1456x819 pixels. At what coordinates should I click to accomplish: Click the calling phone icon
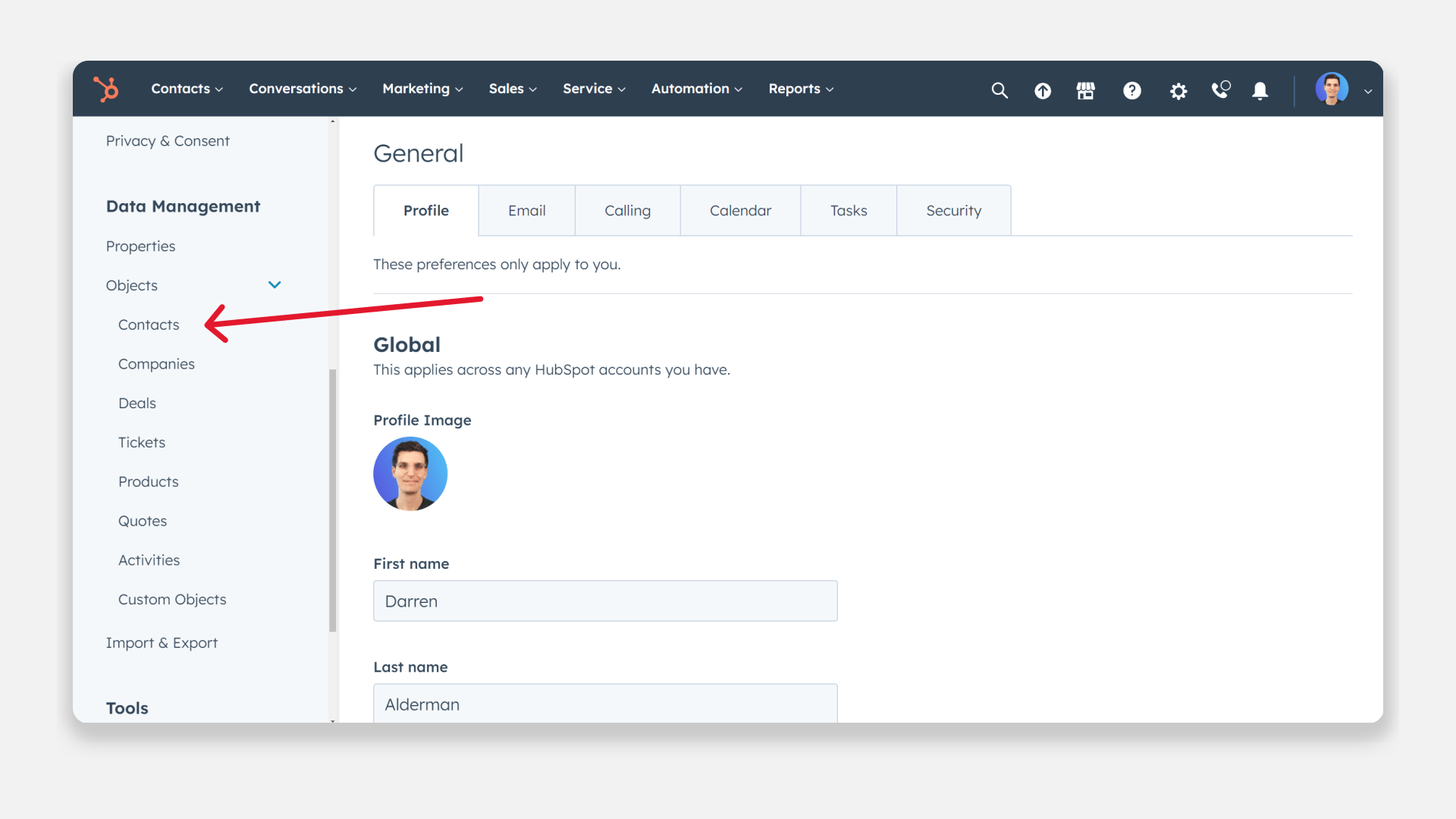(1220, 90)
